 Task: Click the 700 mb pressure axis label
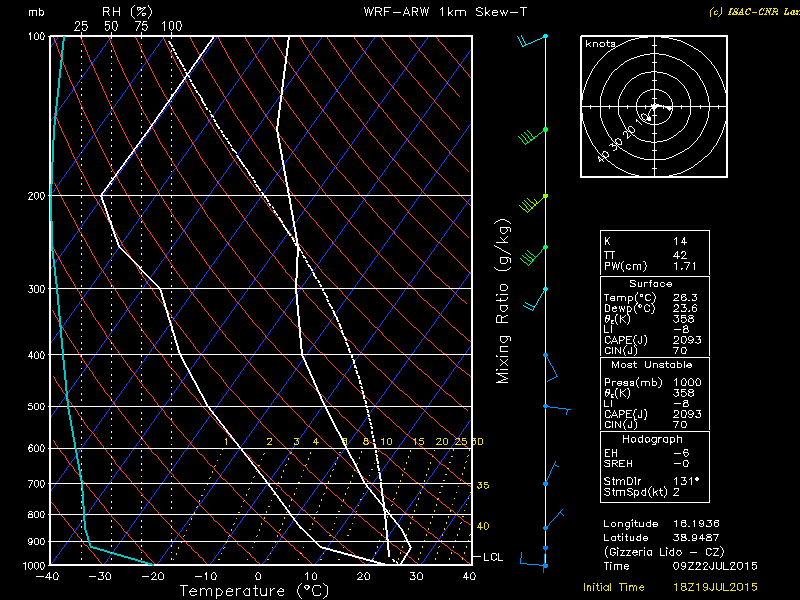point(36,484)
